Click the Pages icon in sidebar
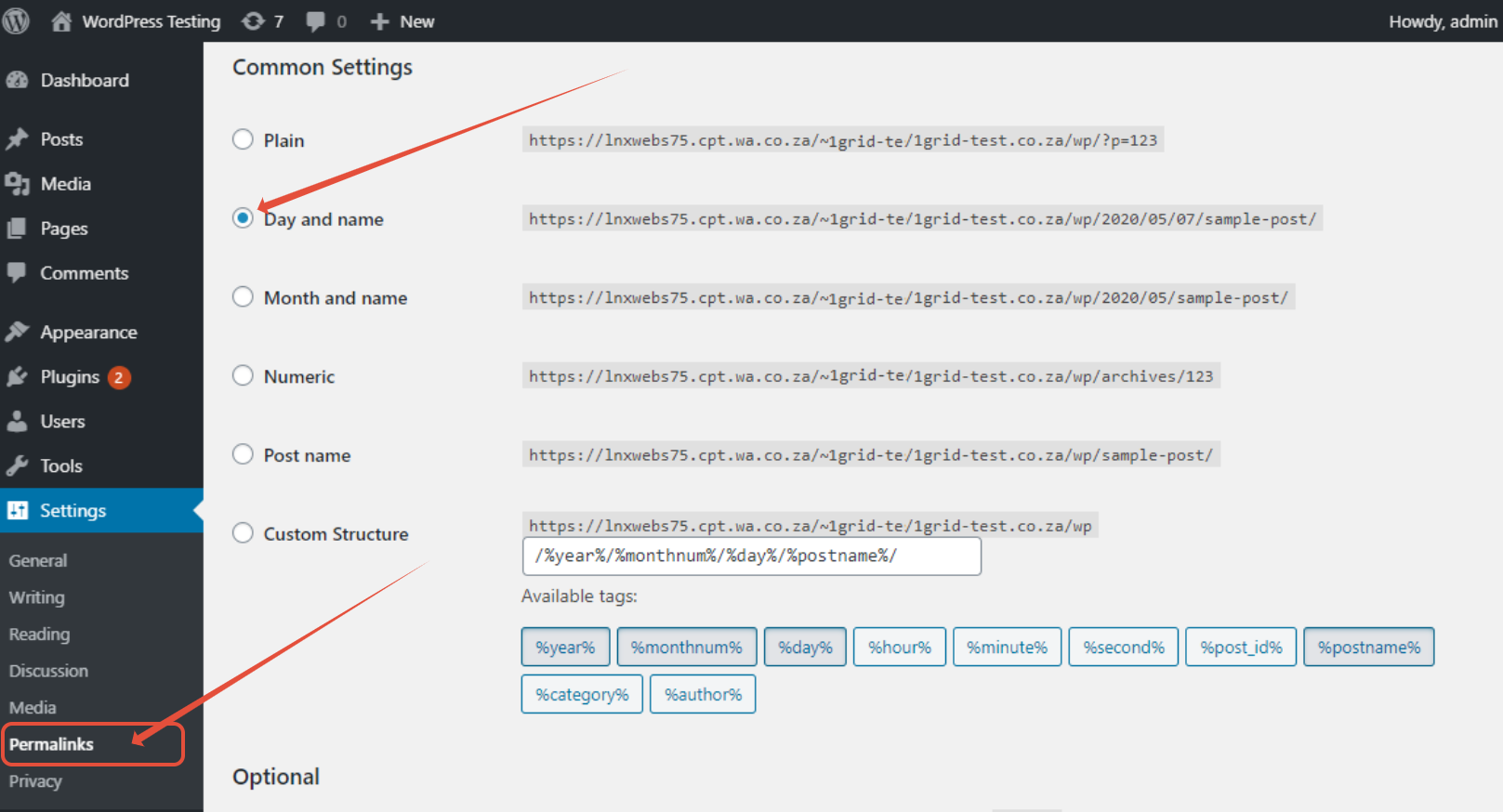 (x=17, y=229)
